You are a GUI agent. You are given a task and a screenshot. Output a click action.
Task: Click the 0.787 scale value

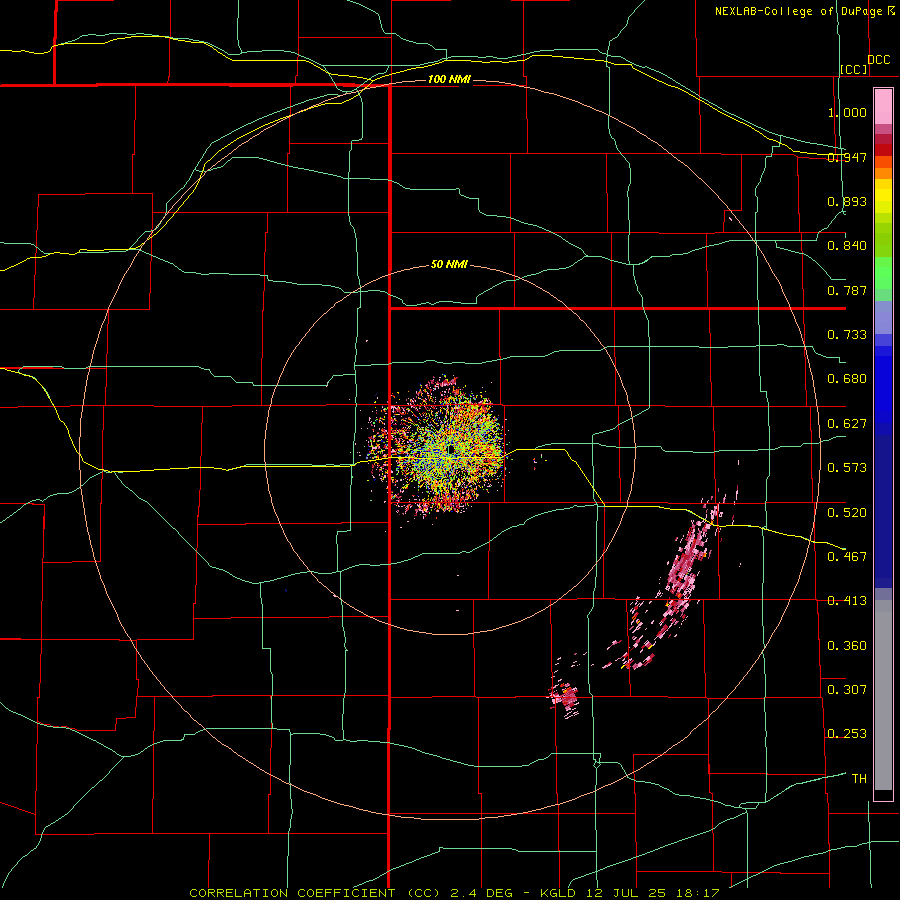(x=847, y=290)
